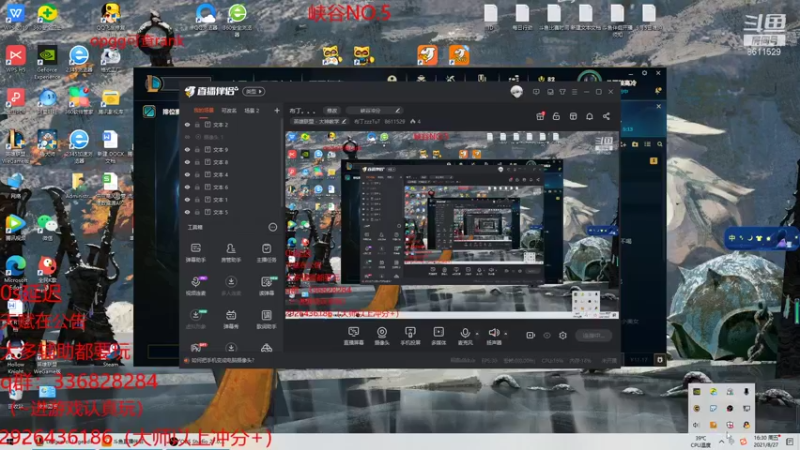Change the 英雄联盟 category selection
The image size is (800, 450).
coord(319,121)
